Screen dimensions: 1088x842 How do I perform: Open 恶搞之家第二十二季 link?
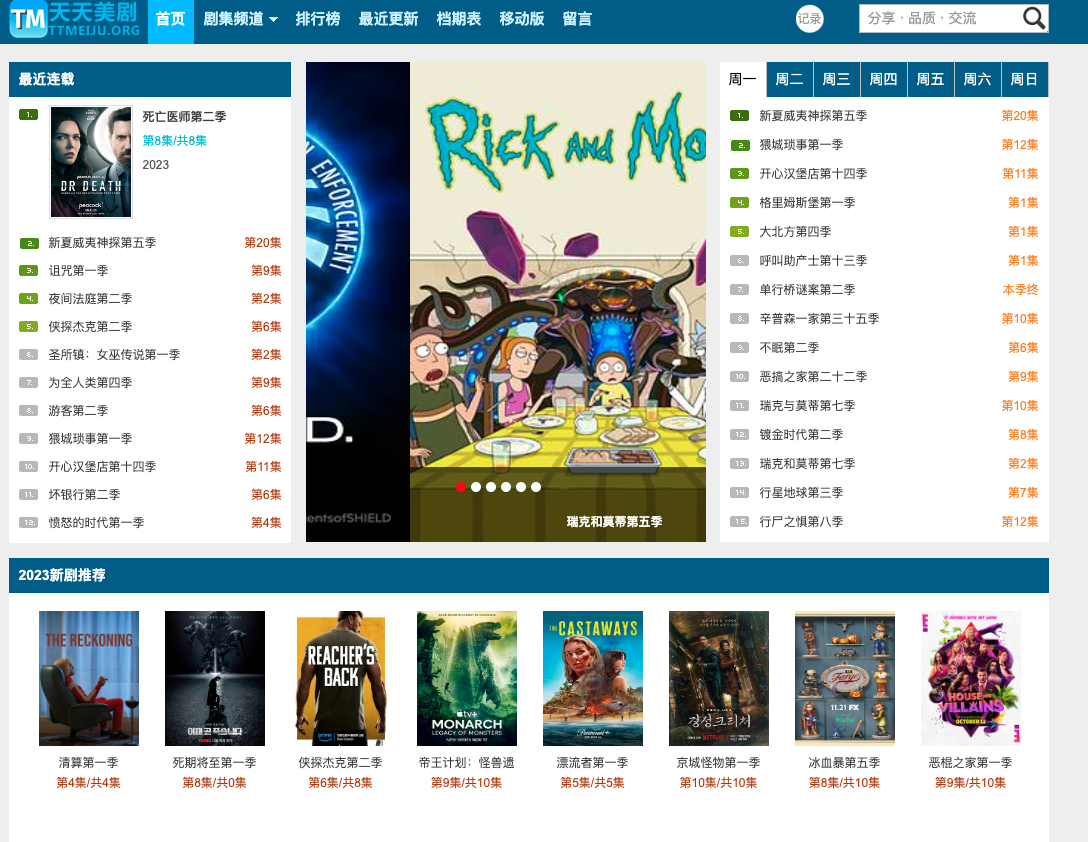click(813, 376)
